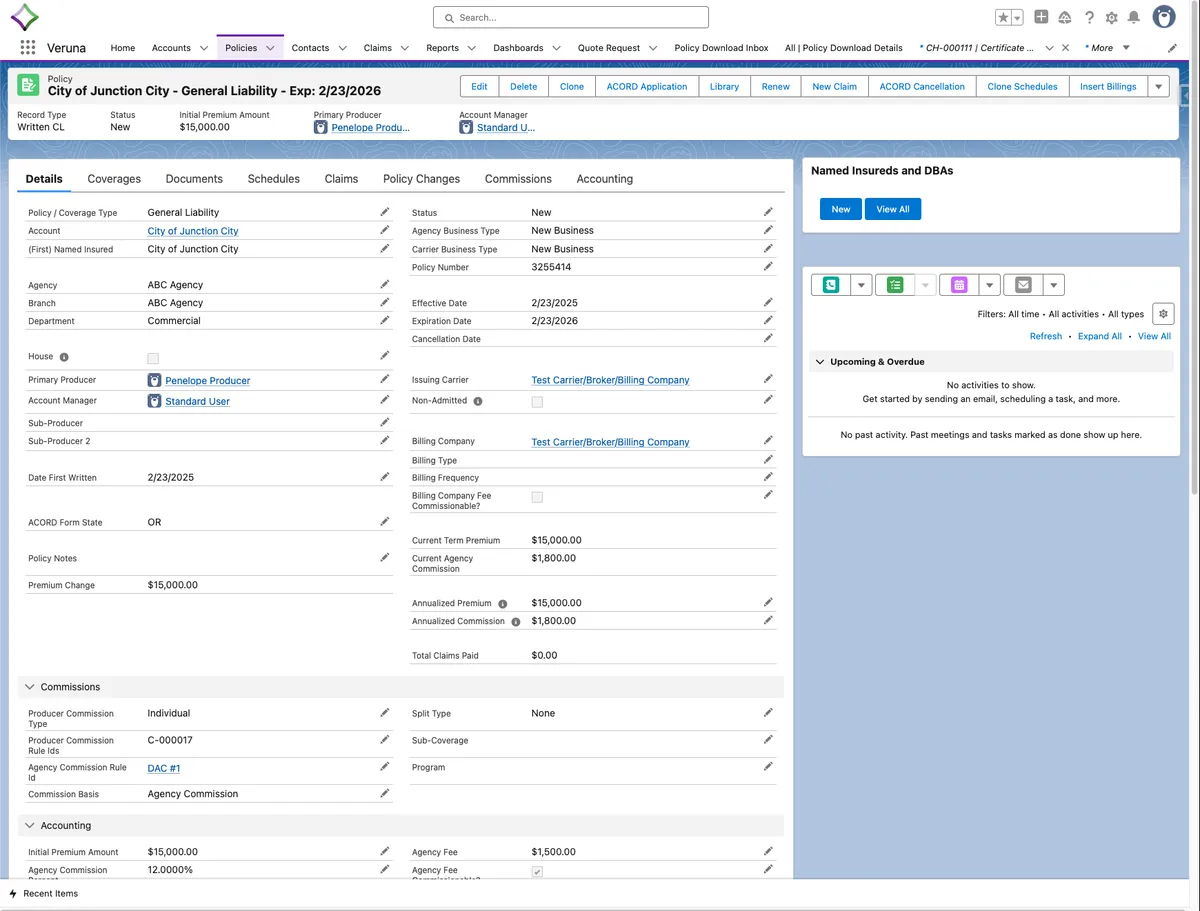The width and height of the screenshot is (1200, 911).
Task: Click the Trailhead guidance cloud icon
Action: [x=1065, y=18]
